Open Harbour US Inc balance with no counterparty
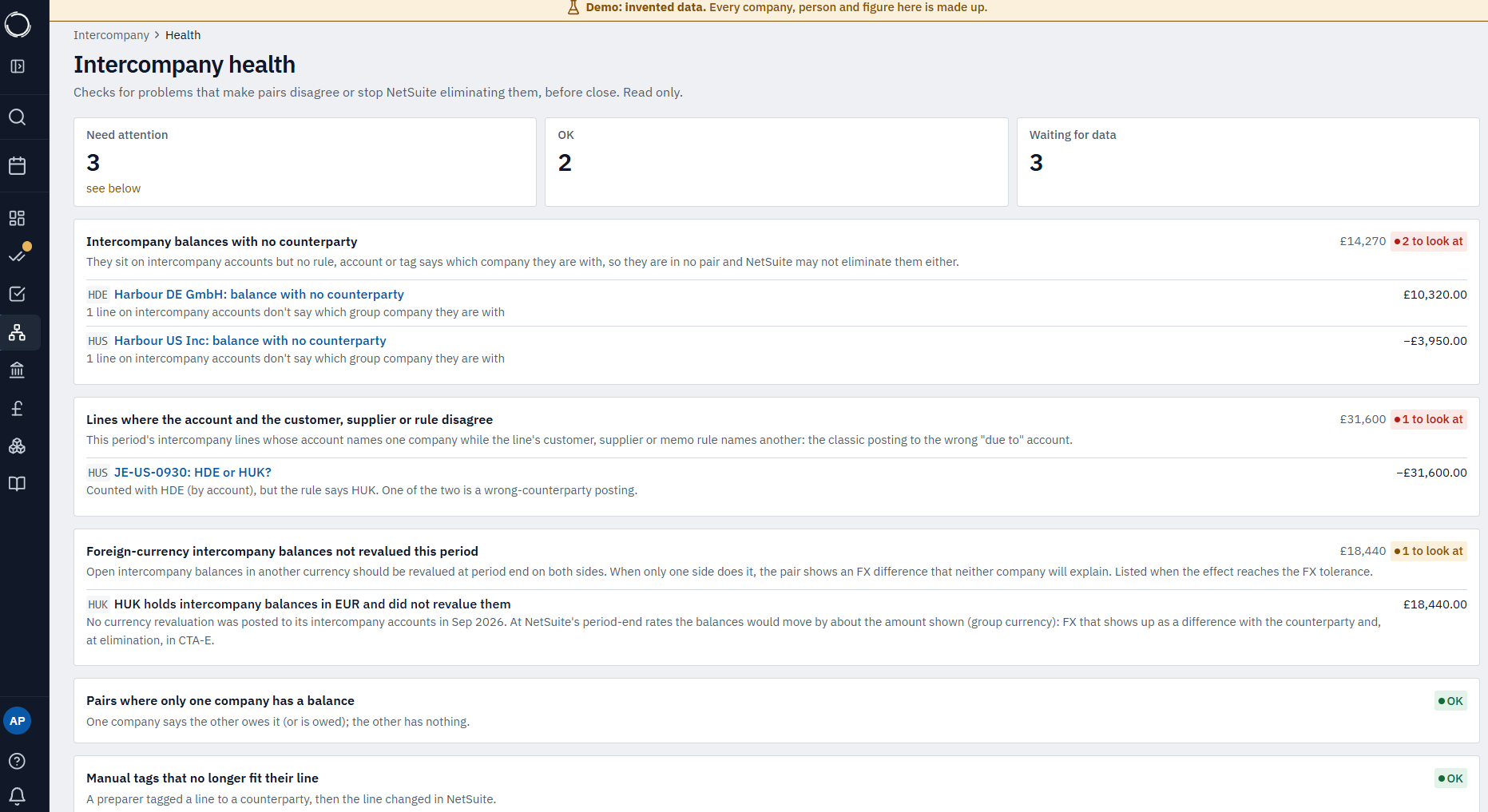This screenshot has height=812, width=1488. click(250, 341)
